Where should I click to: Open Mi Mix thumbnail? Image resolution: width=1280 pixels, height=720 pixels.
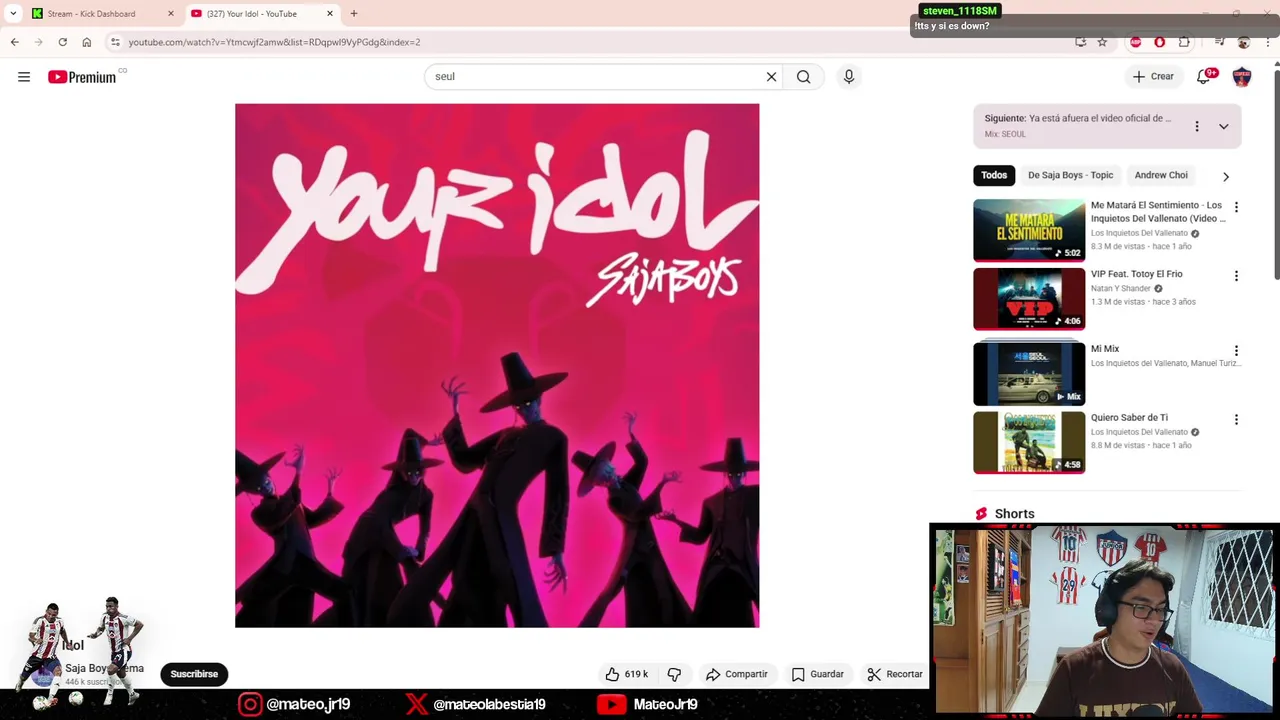tap(1029, 373)
